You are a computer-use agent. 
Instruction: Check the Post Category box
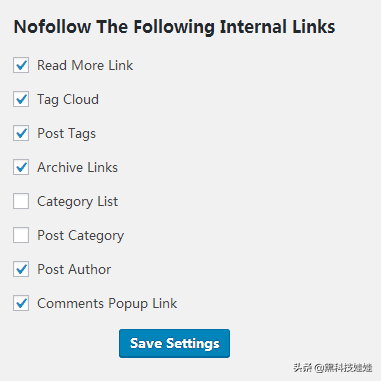[x=21, y=235]
